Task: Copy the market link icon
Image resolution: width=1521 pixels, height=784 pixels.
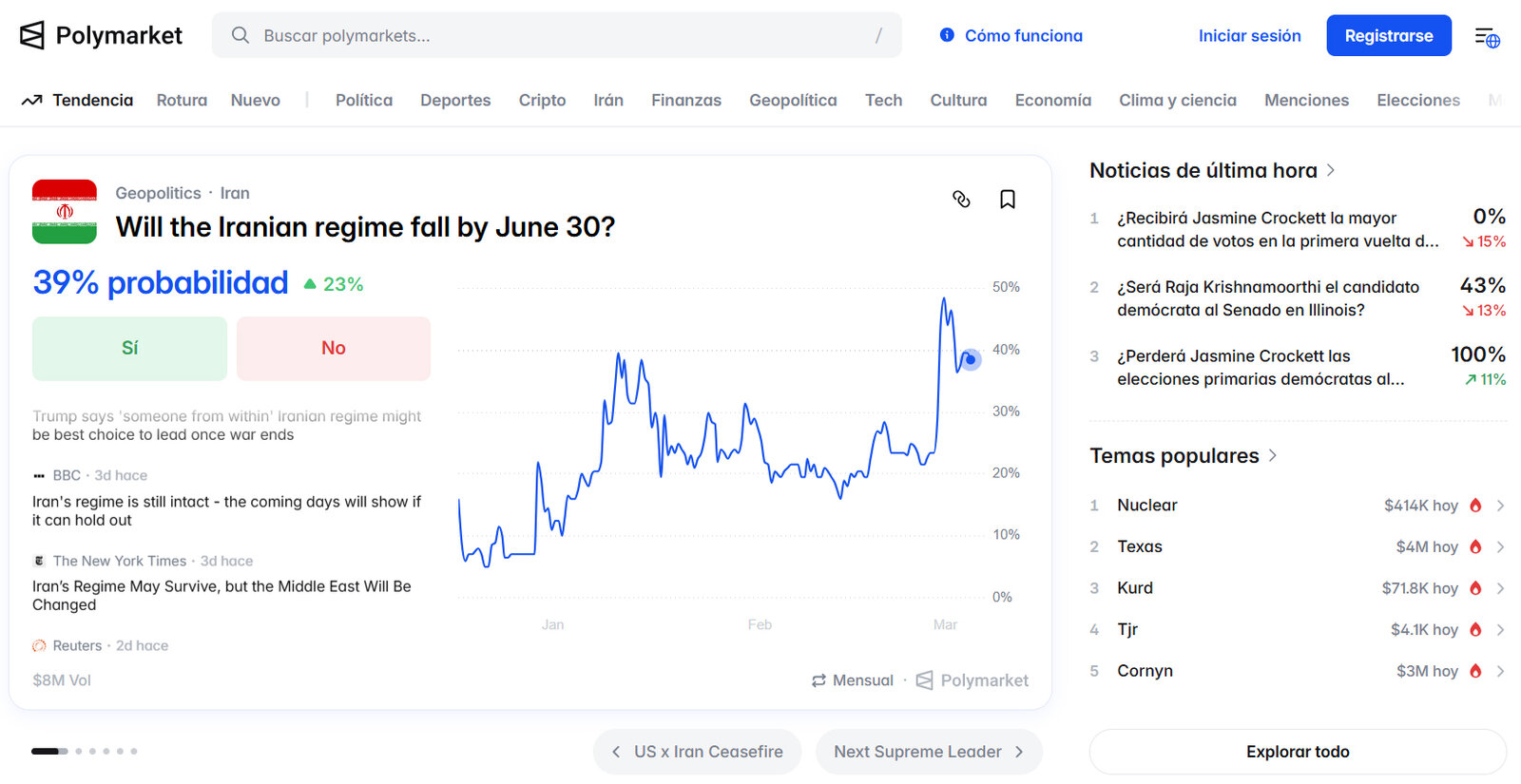Action: coord(961,199)
